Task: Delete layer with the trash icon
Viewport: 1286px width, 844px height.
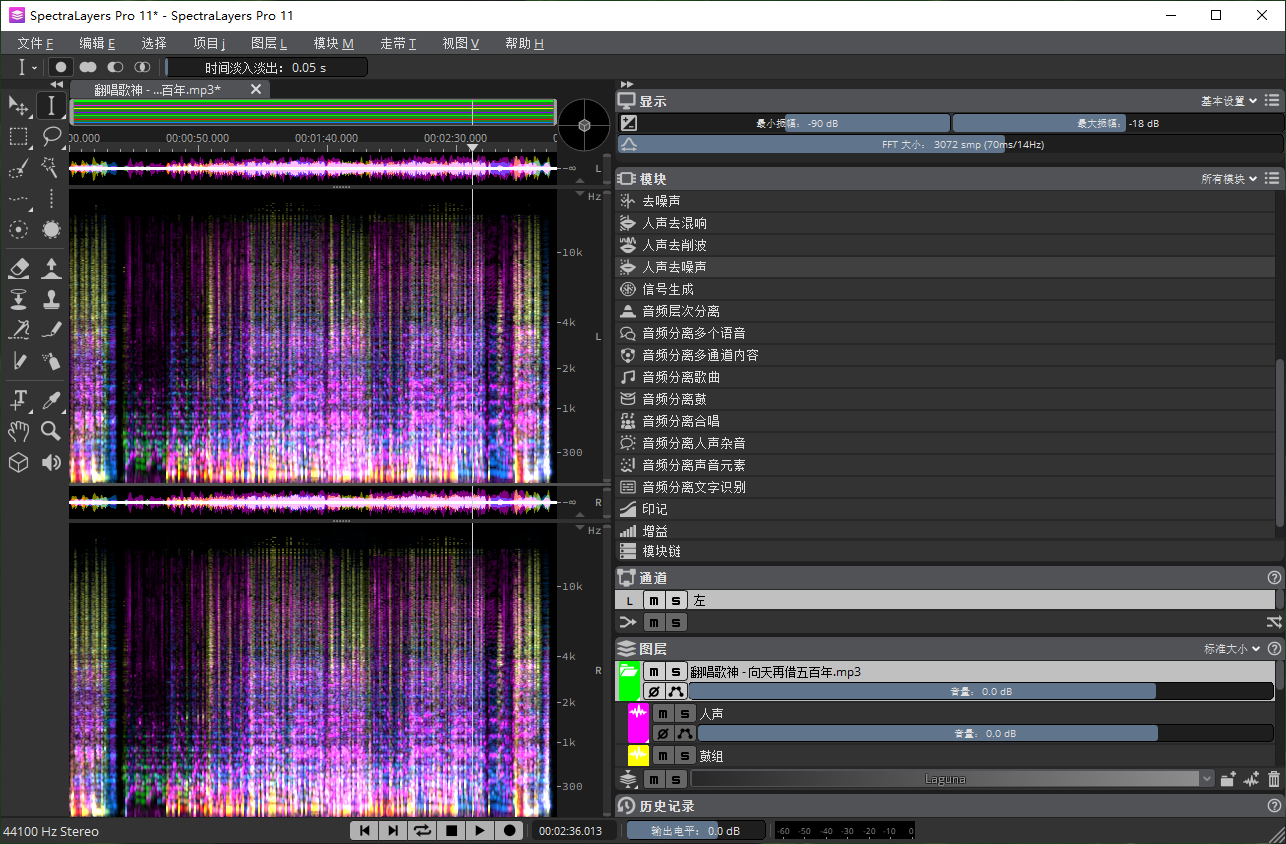Action: click(x=1273, y=779)
